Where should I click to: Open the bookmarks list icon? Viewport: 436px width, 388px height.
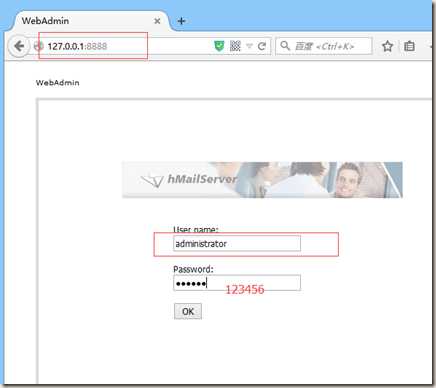coord(409,46)
